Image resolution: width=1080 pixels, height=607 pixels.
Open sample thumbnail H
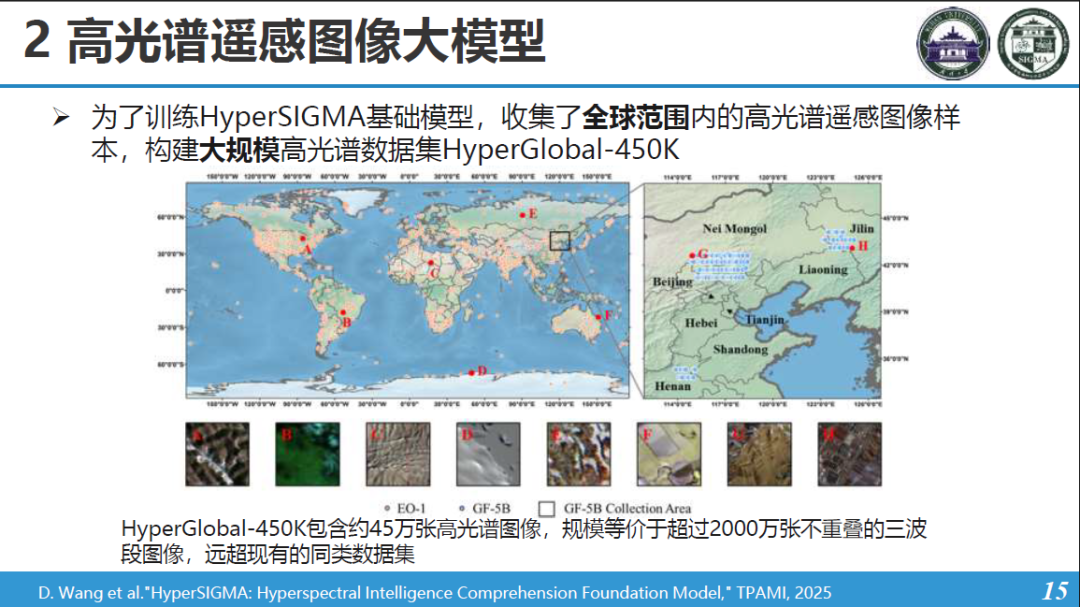(849, 454)
